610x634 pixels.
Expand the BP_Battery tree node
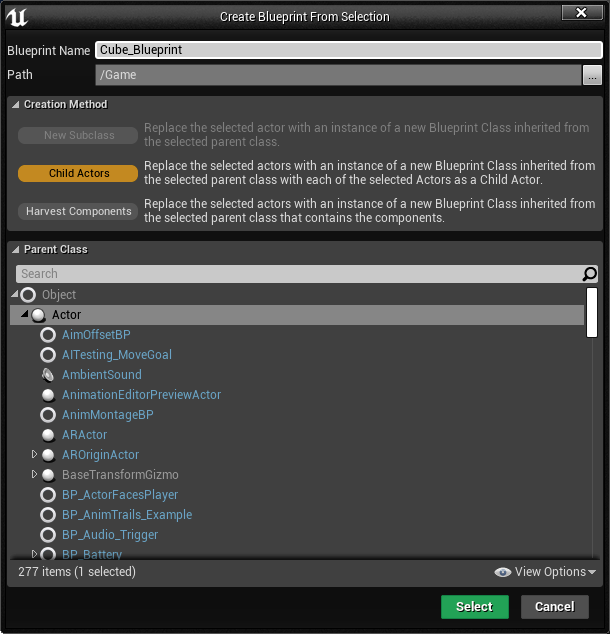[x=34, y=554]
